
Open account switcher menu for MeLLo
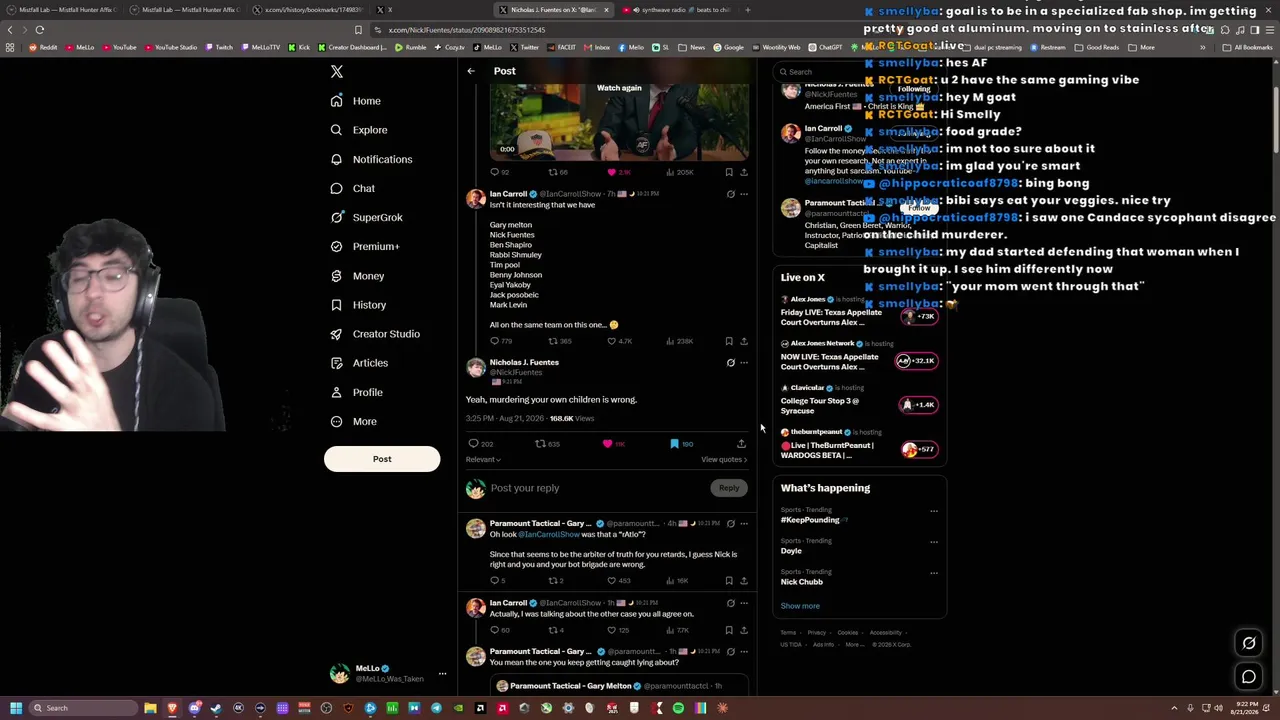coord(390,674)
